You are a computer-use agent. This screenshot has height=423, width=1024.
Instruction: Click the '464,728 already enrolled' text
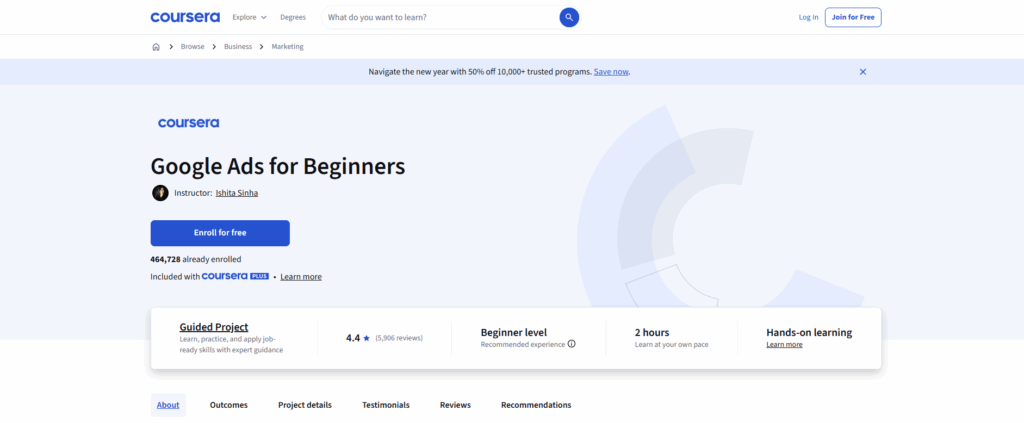pos(196,259)
